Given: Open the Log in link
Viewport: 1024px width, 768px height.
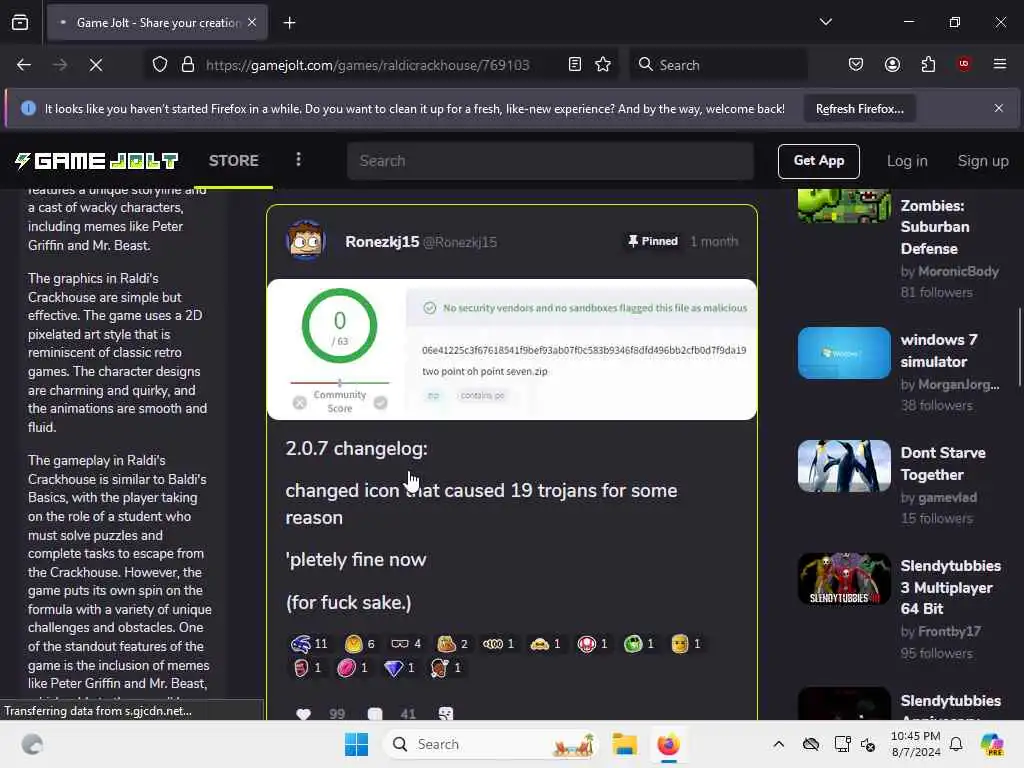Looking at the screenshot, I should 906,161.
